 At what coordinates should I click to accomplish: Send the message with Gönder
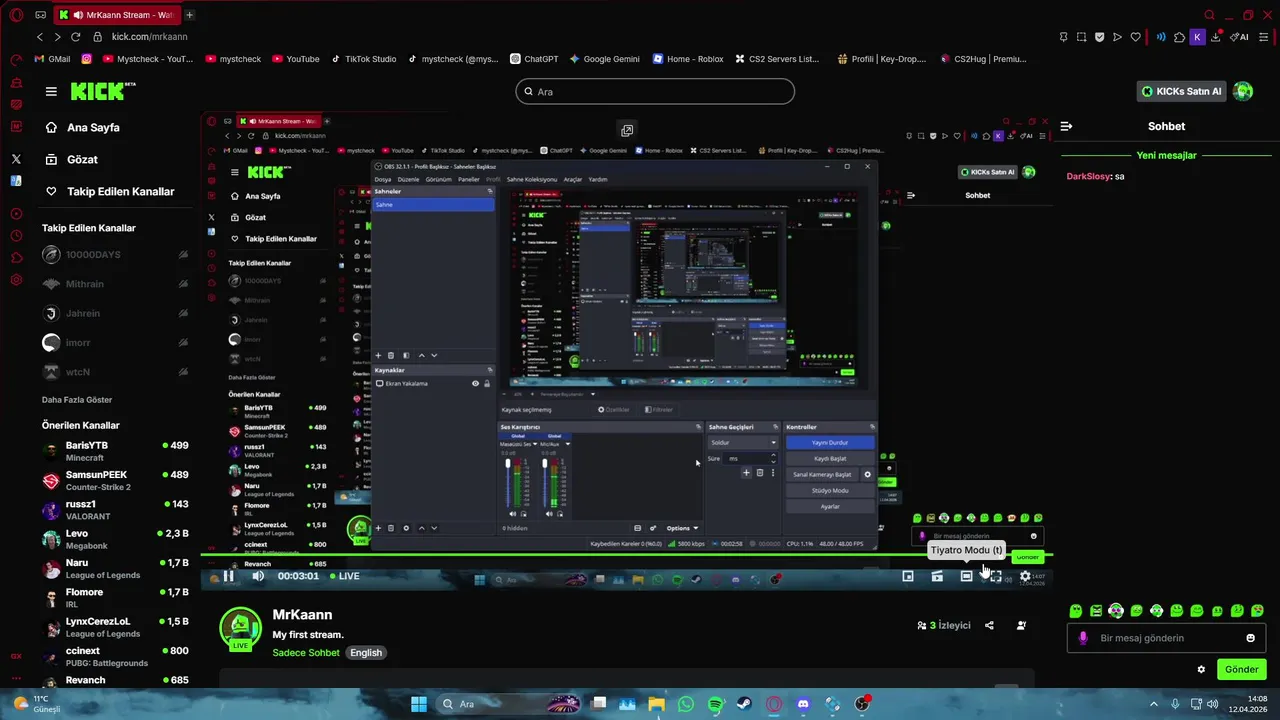point(1241,669)
